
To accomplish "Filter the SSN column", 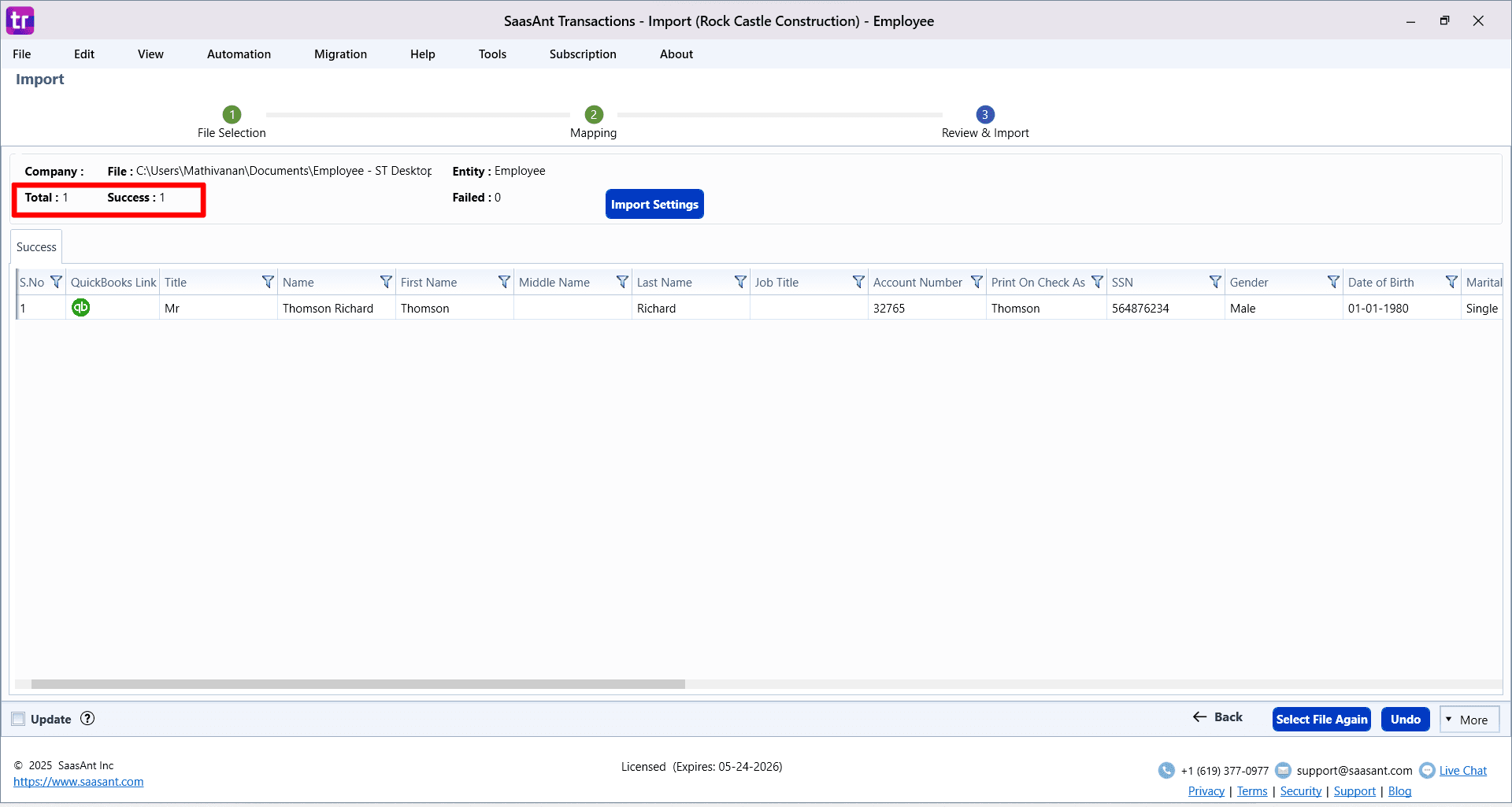I will click(x=1215, y=282).
